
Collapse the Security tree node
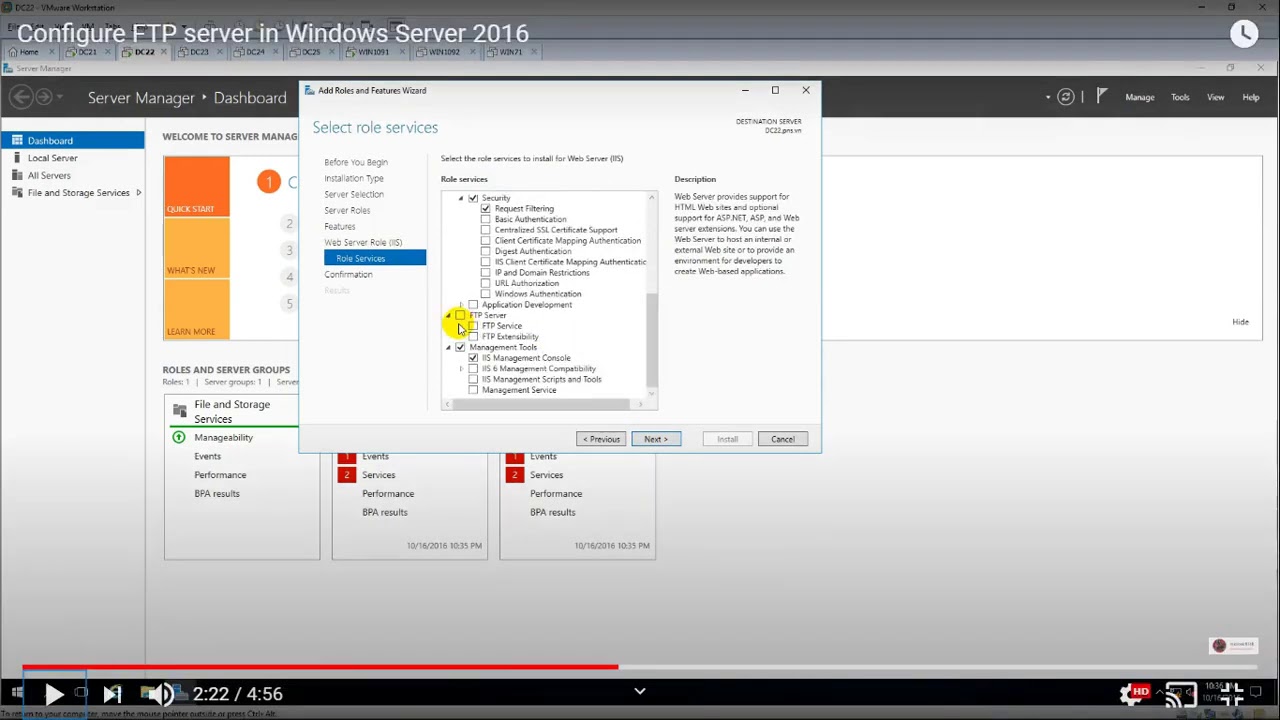pyautogui.click(x=461, y=198)
